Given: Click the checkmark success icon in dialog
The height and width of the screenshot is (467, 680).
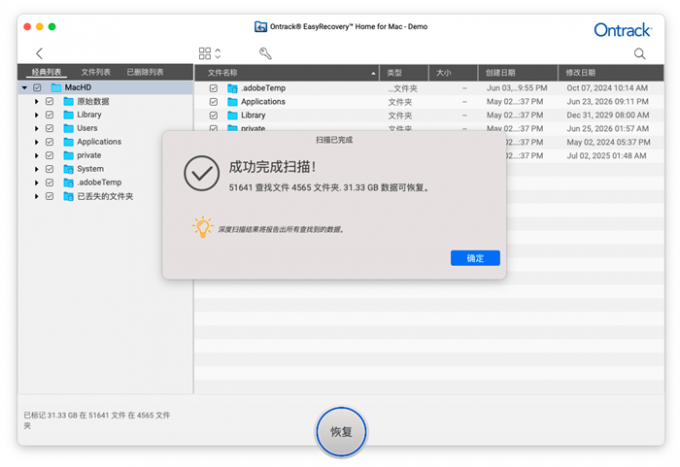Looking at the screenshot, I should pos(201,173).
